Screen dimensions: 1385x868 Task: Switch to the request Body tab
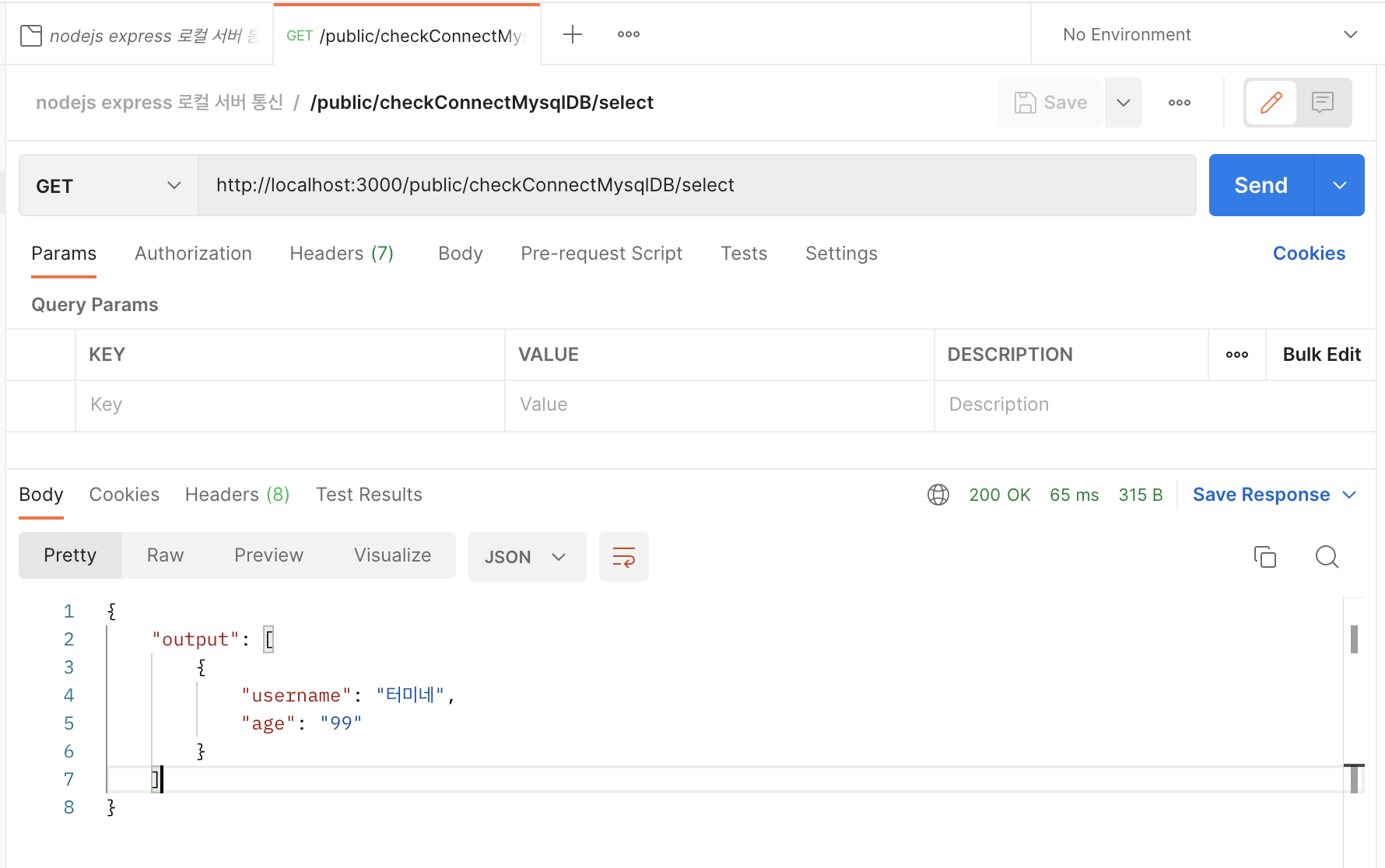[x=461, y=254]
